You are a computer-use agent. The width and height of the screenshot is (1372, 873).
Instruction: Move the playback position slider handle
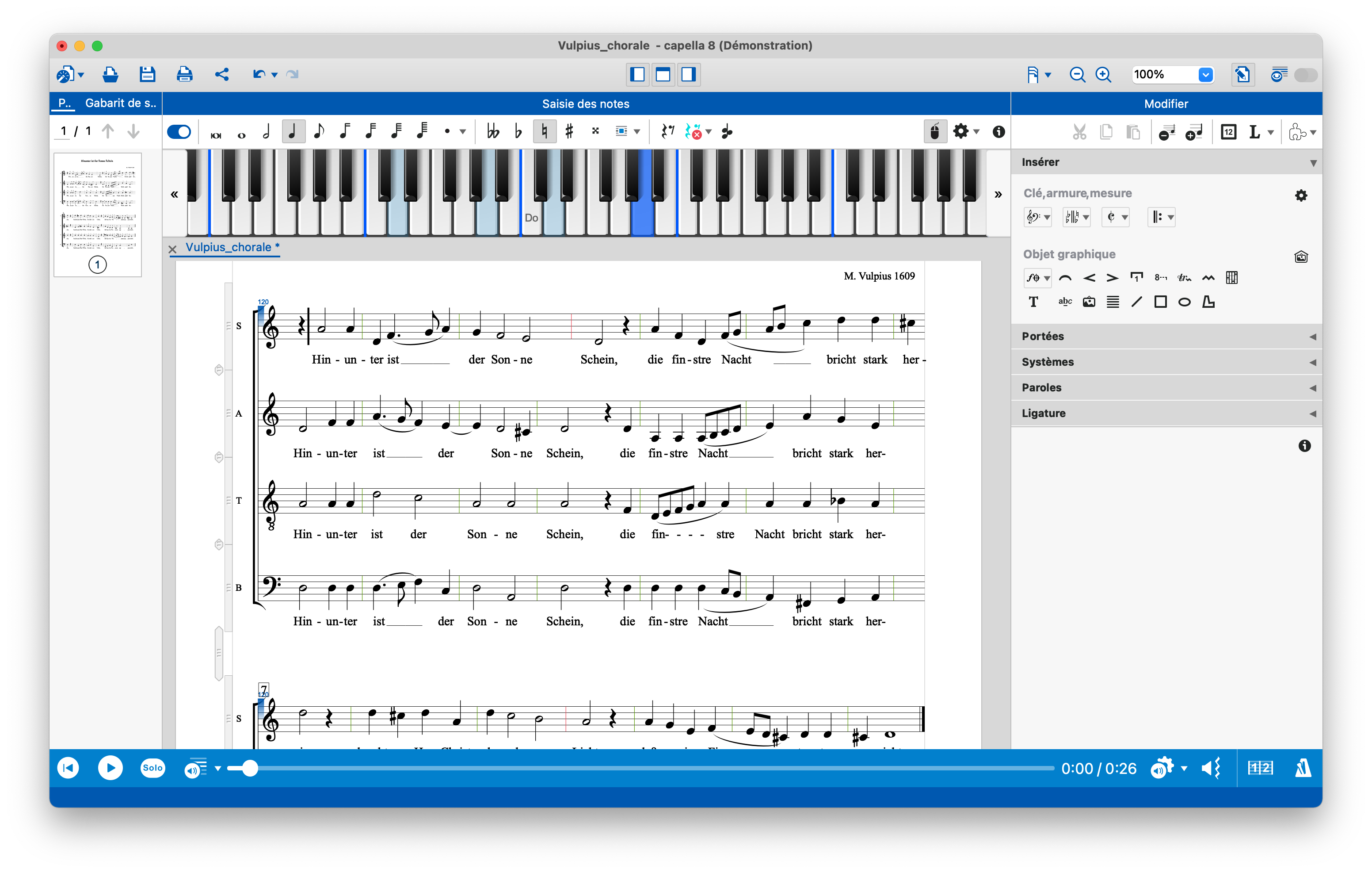pos(250,768)
